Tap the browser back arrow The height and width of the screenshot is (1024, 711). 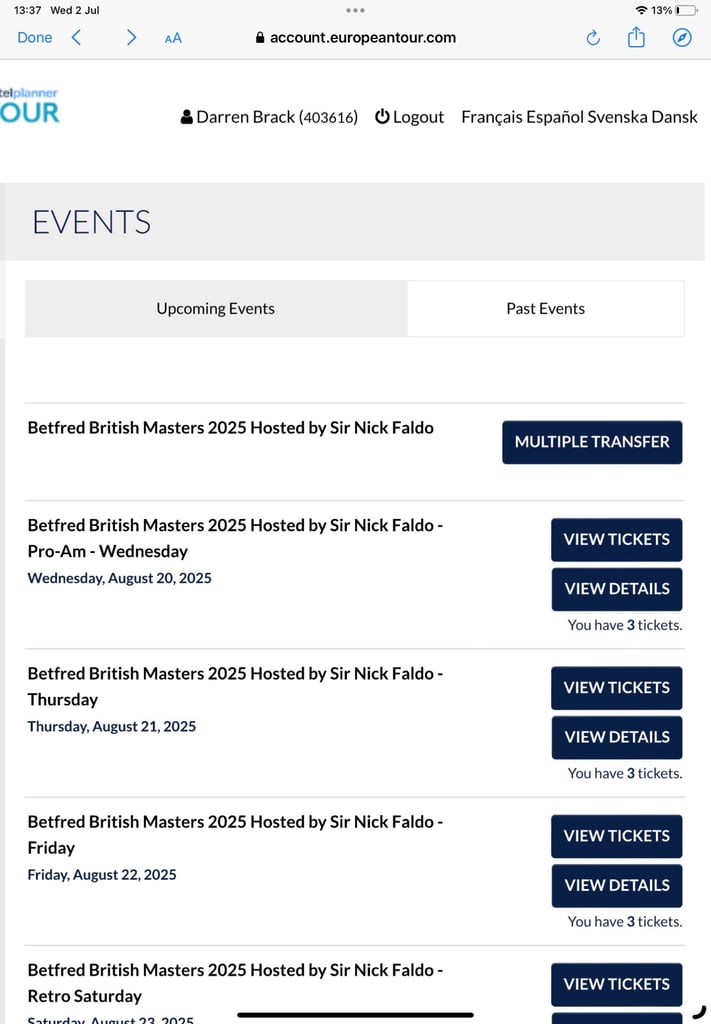76,37
